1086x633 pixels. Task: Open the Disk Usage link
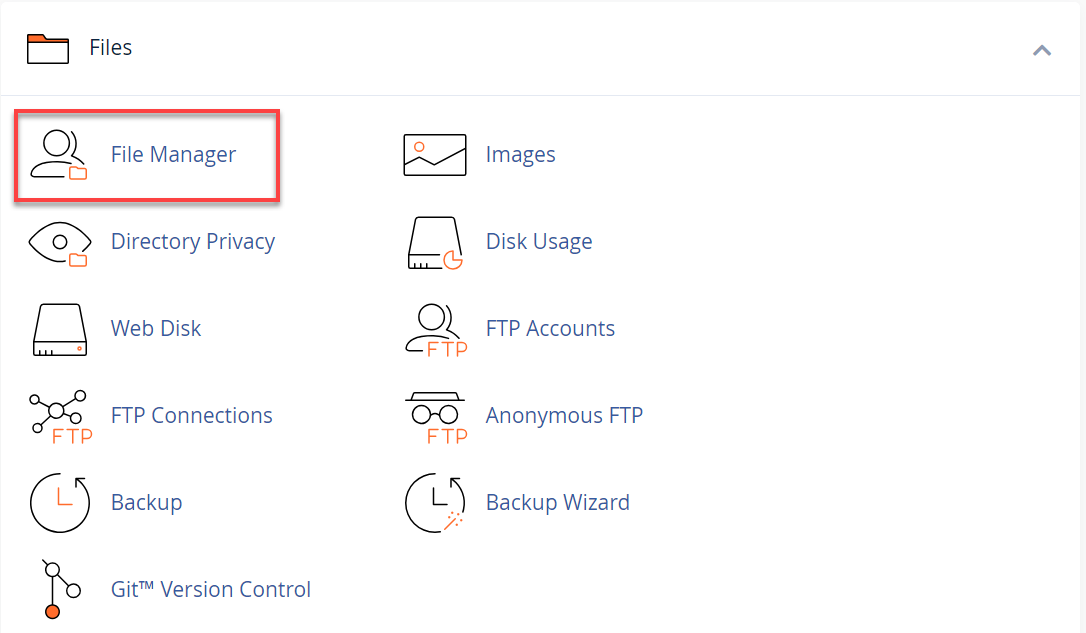pyautogui.click(x=539, y=242)
